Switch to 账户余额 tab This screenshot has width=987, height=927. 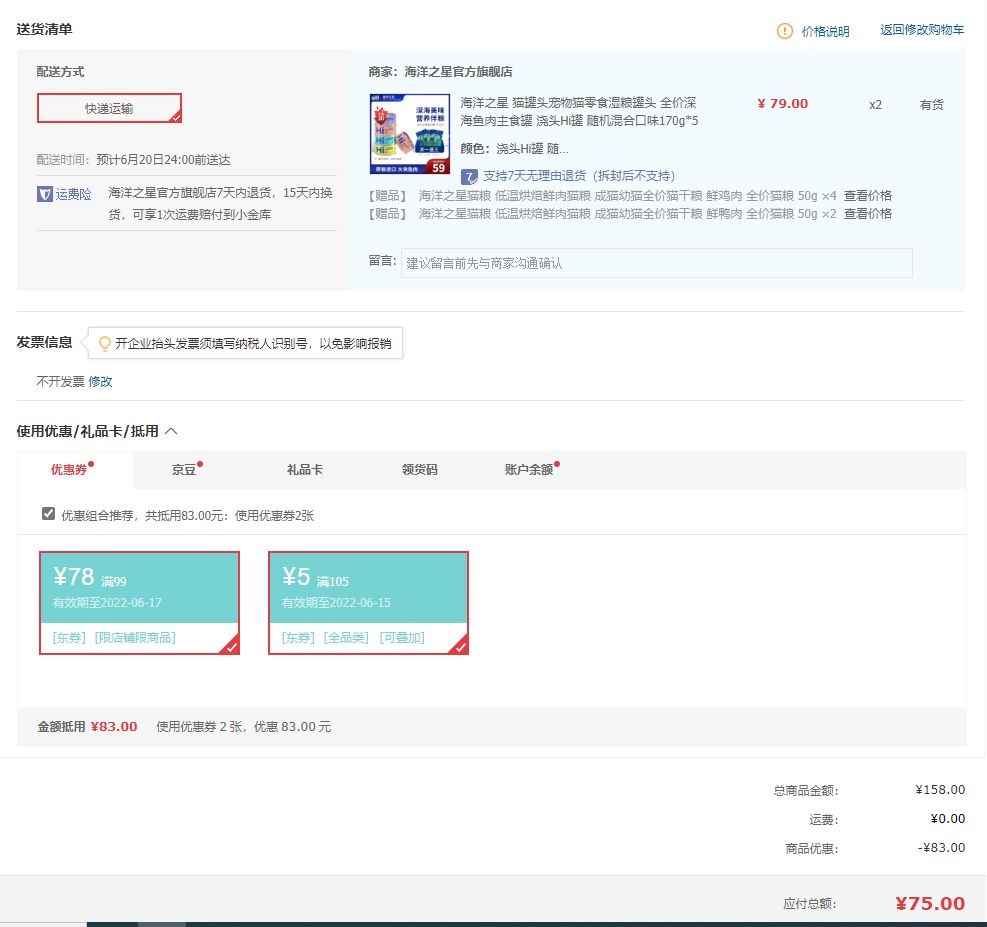point(529,469)
